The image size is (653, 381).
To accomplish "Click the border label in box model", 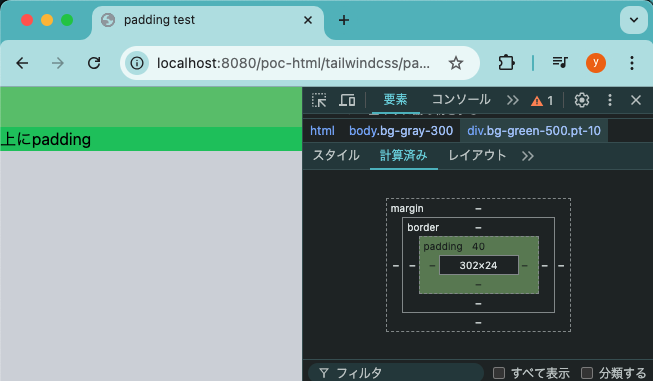I will [423, 227].
